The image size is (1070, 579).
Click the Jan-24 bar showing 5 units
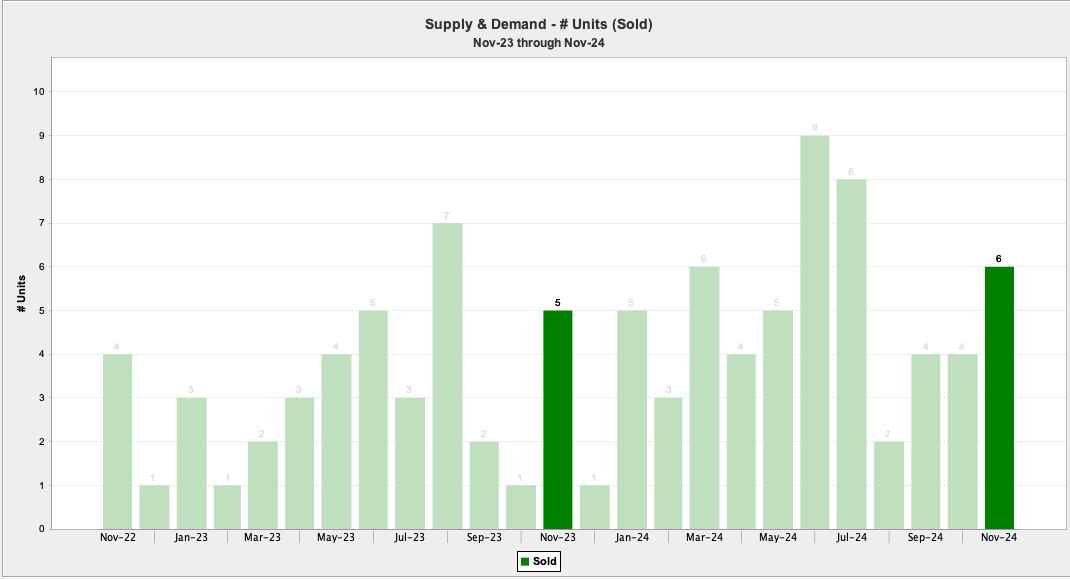pyautogui.click(x=631, y=420)
